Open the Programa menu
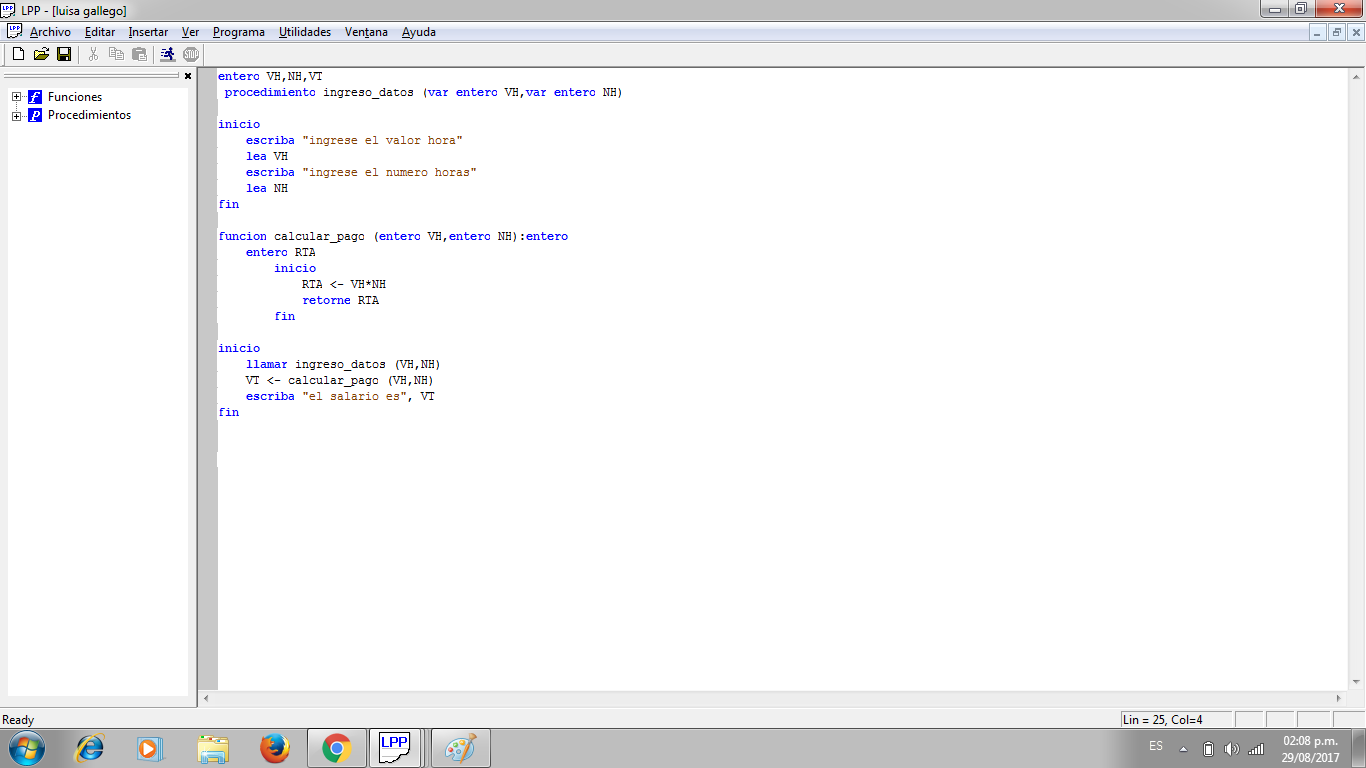The width and height of the screenshot is (1366, 768). 238,31
